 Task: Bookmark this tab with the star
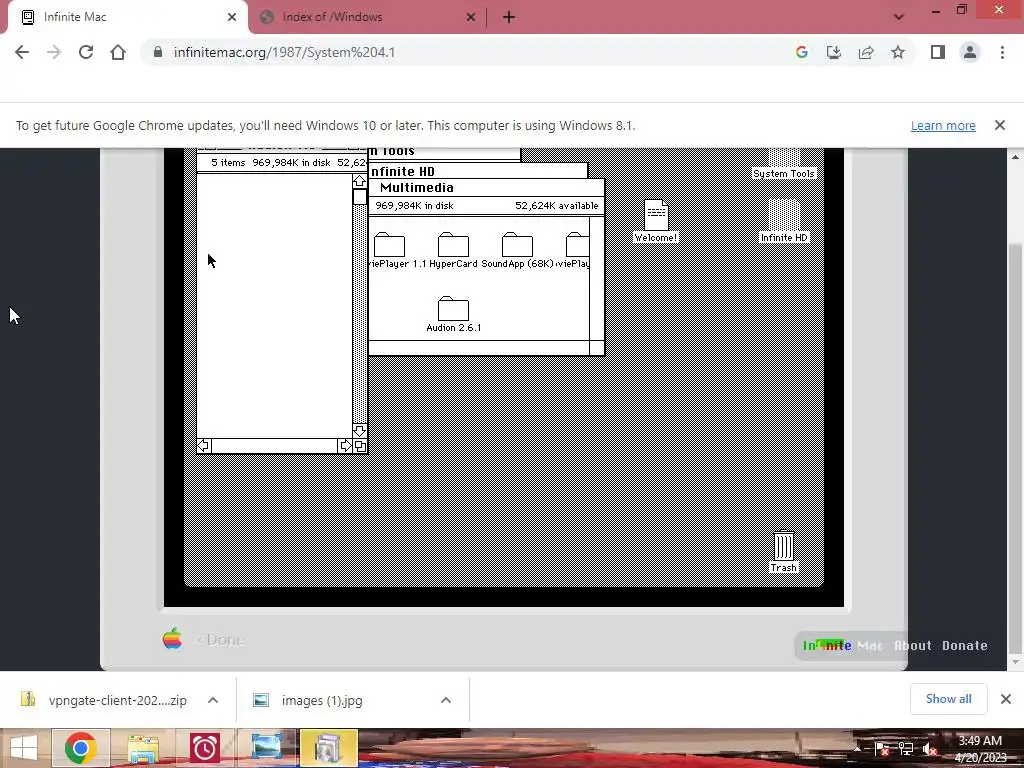click(898, 52)
